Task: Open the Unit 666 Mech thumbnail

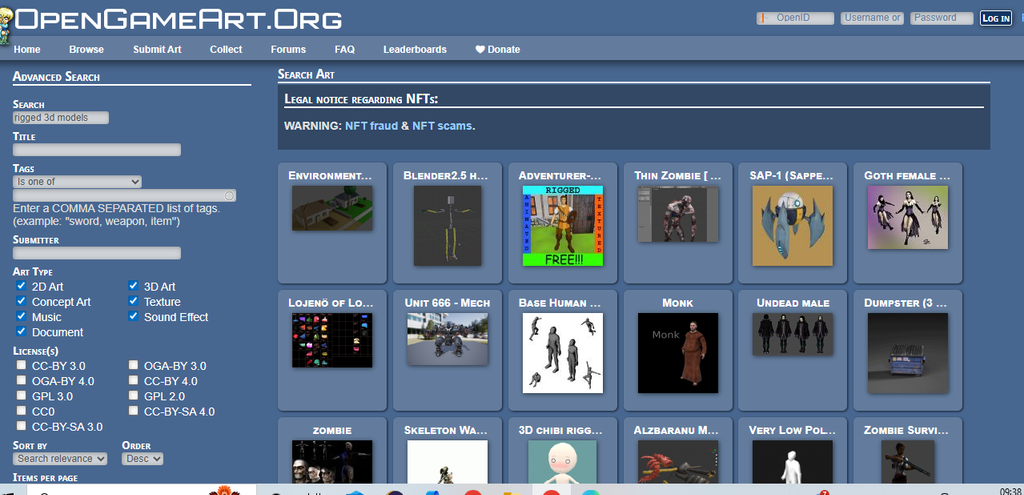Action: [x=447, y=338]
